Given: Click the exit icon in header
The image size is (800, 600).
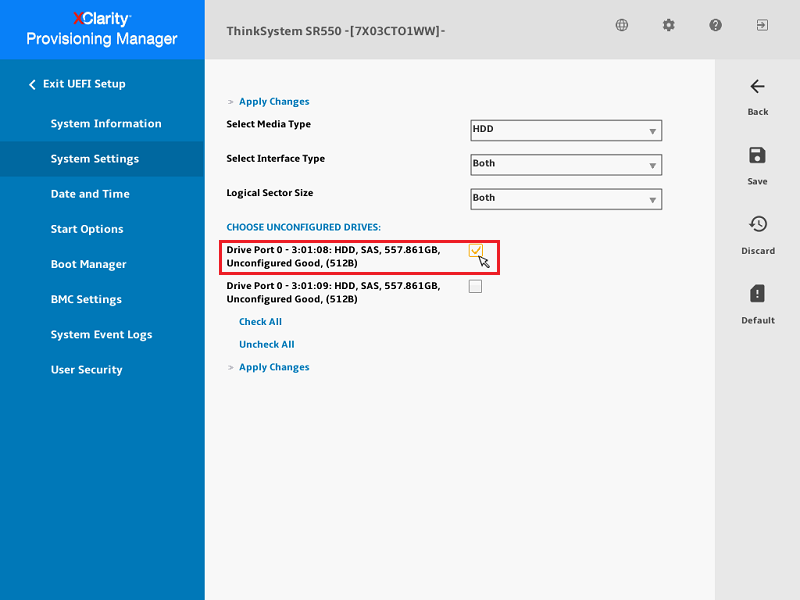Looking at the screenshot, I should (762, 25).
